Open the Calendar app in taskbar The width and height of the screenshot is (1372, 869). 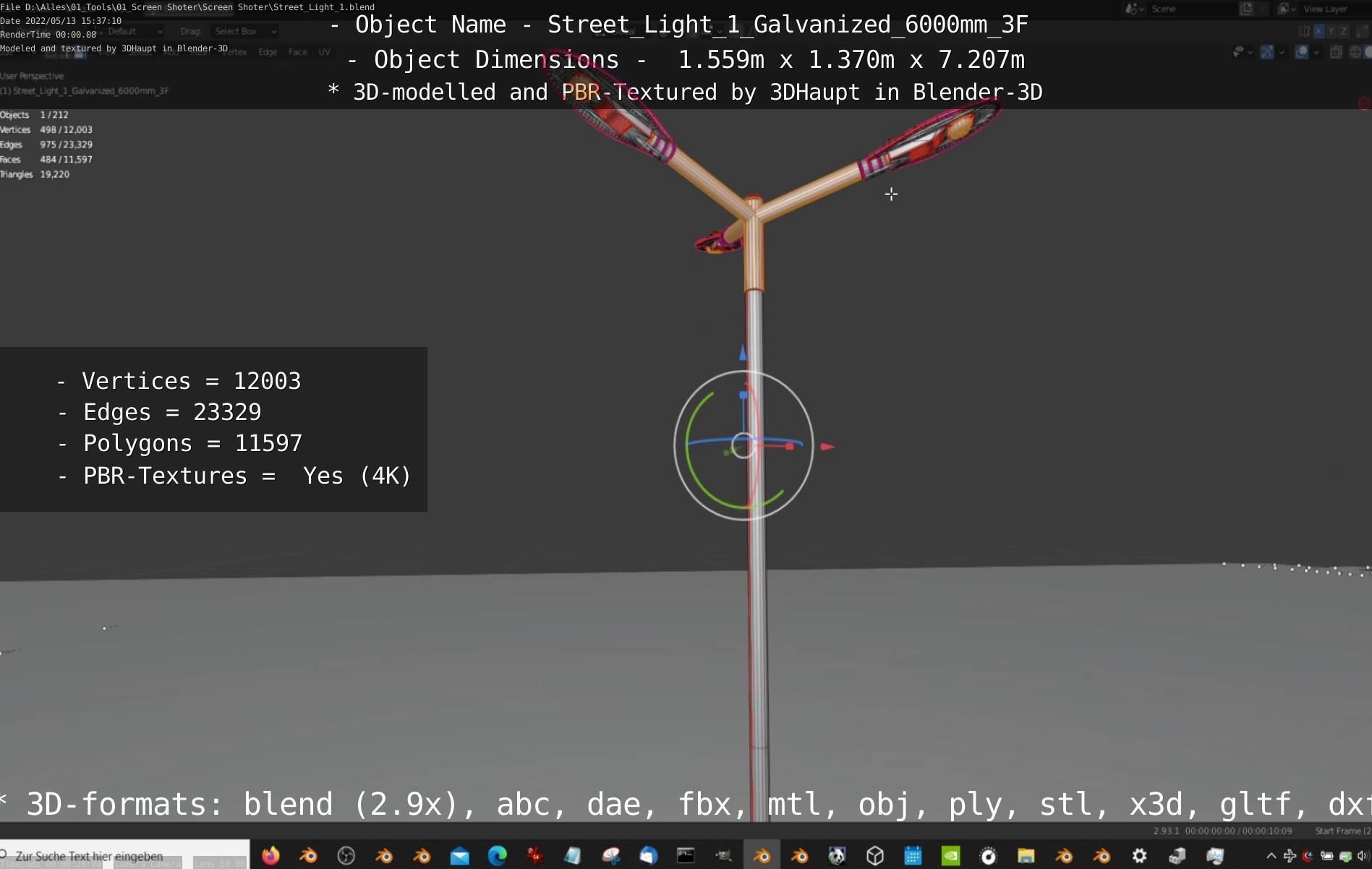point(913,856)
